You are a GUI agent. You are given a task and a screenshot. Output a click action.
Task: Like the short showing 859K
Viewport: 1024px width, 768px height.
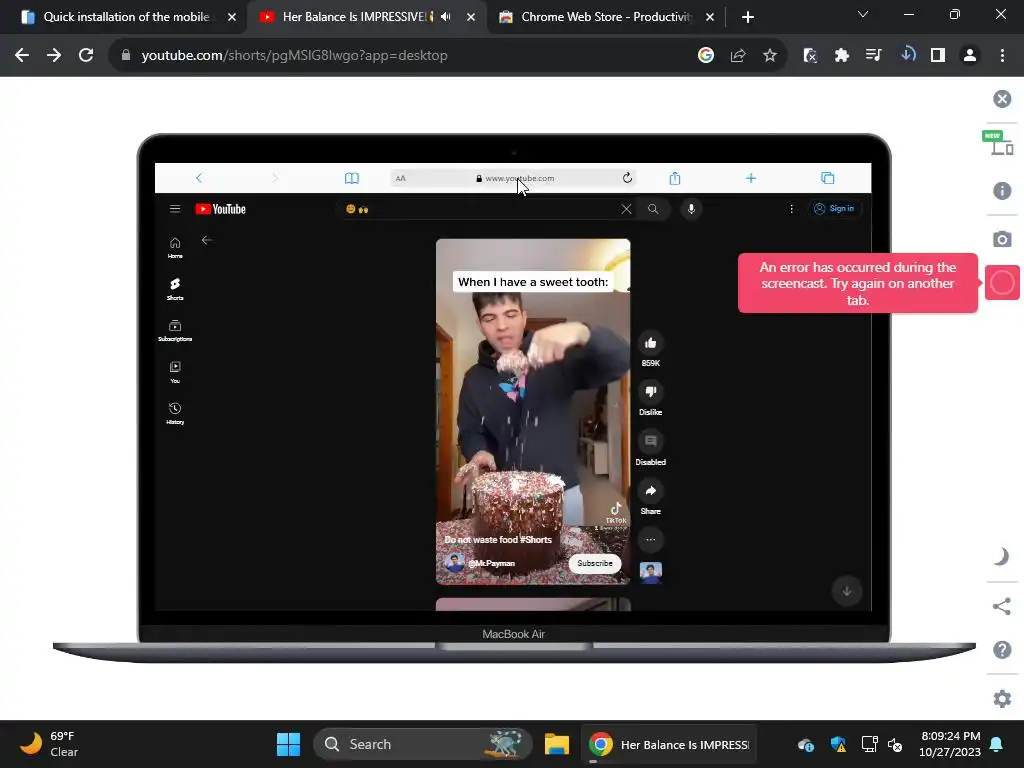650,343
